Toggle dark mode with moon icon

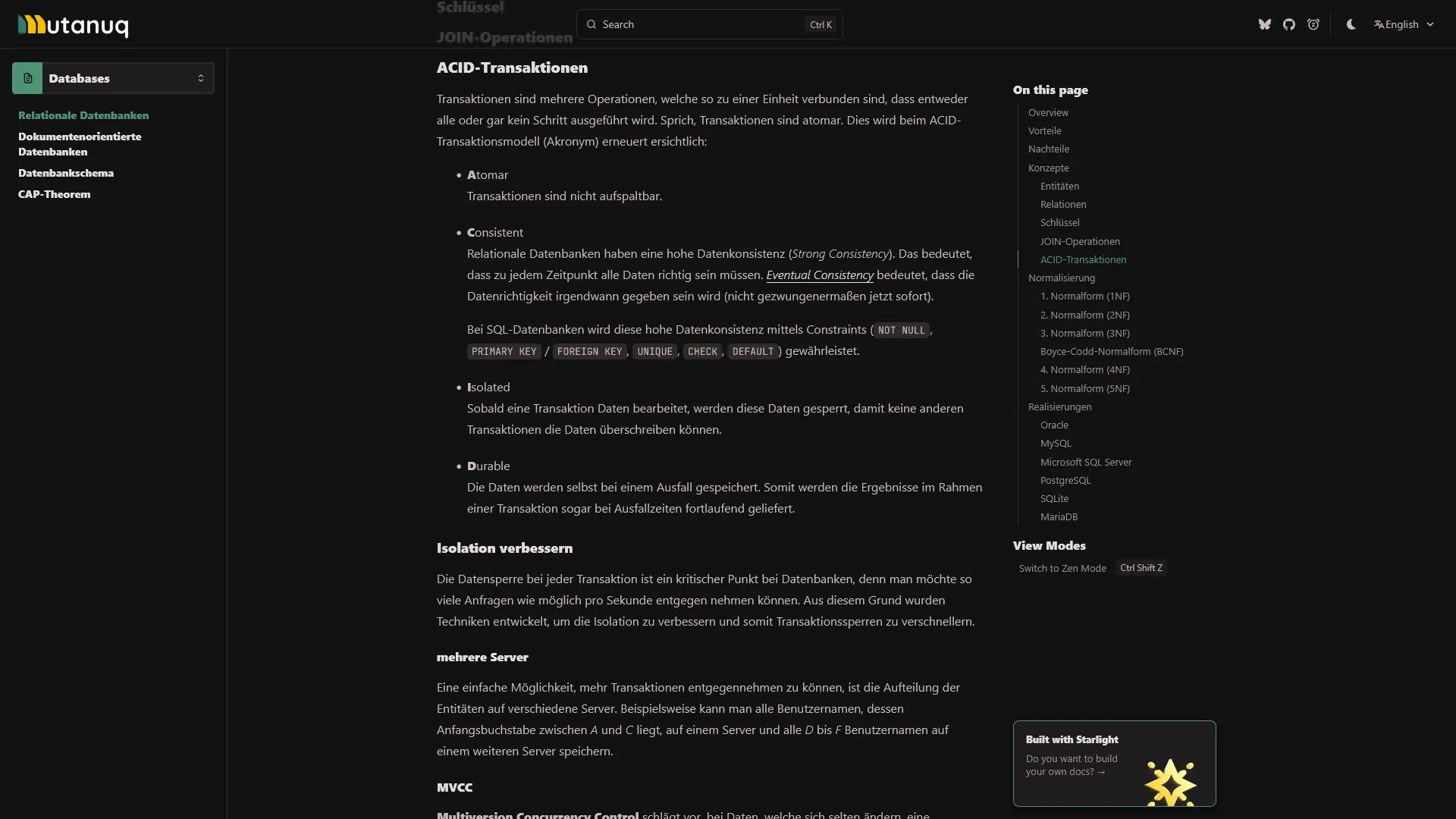(x=1351, y=24)
